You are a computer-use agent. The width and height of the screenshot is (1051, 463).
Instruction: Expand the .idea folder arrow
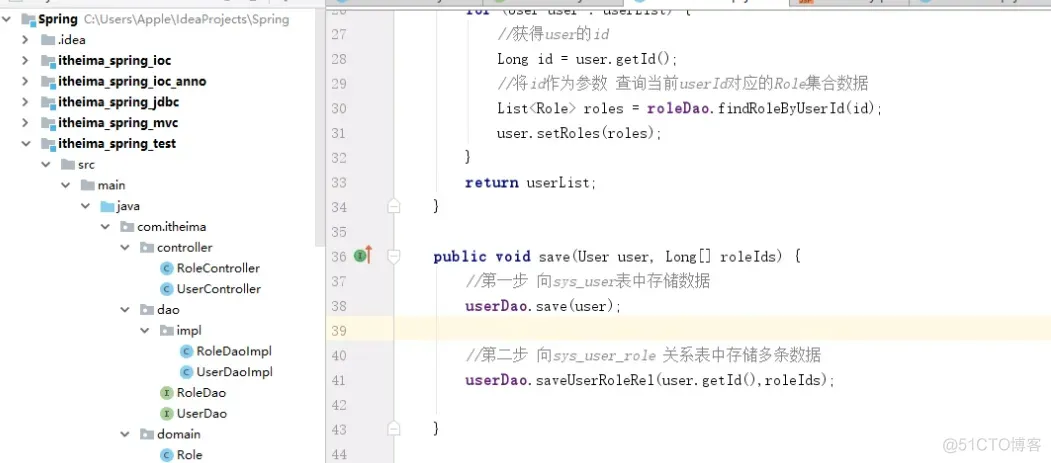pyautogui.click(x=25, y=40)
